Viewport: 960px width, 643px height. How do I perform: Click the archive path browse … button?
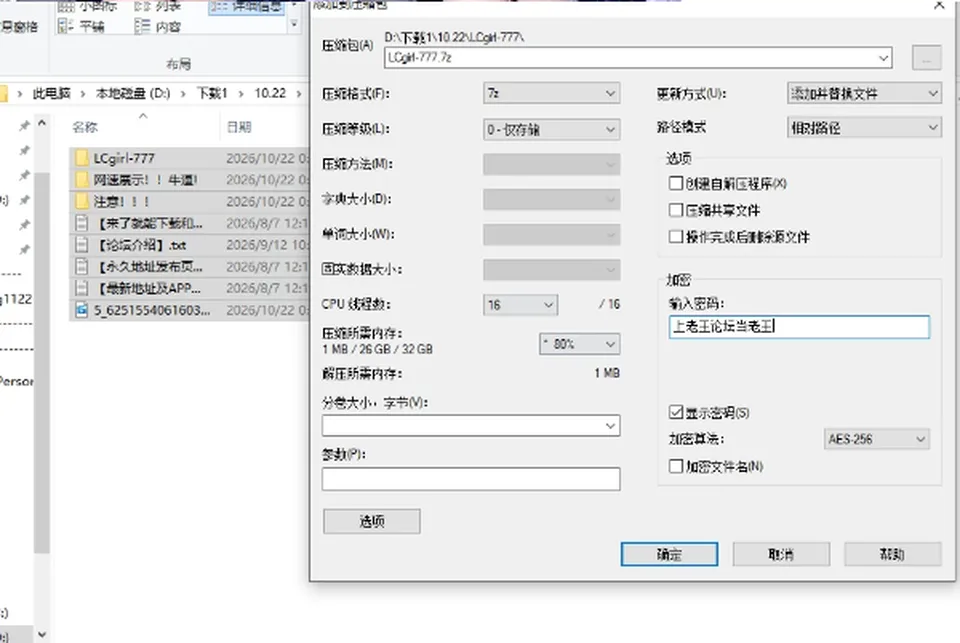pos(926,58)
